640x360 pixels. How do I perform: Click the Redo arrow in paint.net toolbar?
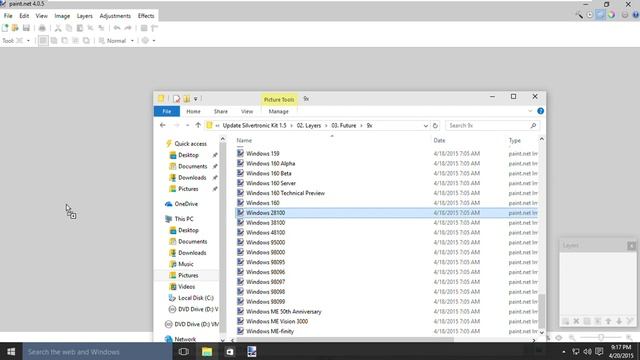[128, 28]
